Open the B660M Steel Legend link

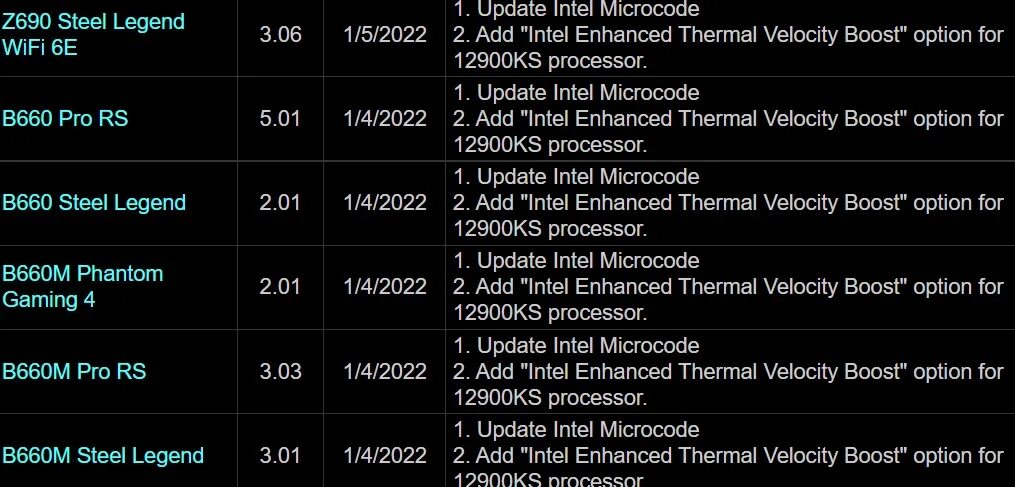(x=103, y=455)
